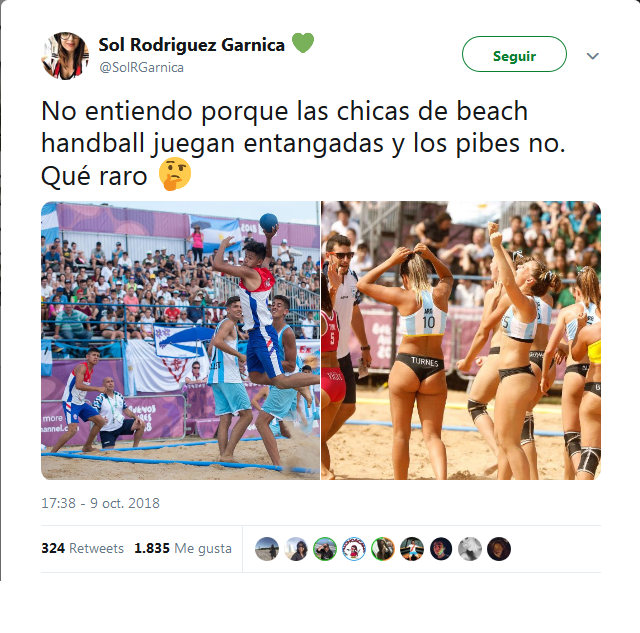The image size is (640, 633).
Task: Open the right women's team photo
Action: click(461, 340)
